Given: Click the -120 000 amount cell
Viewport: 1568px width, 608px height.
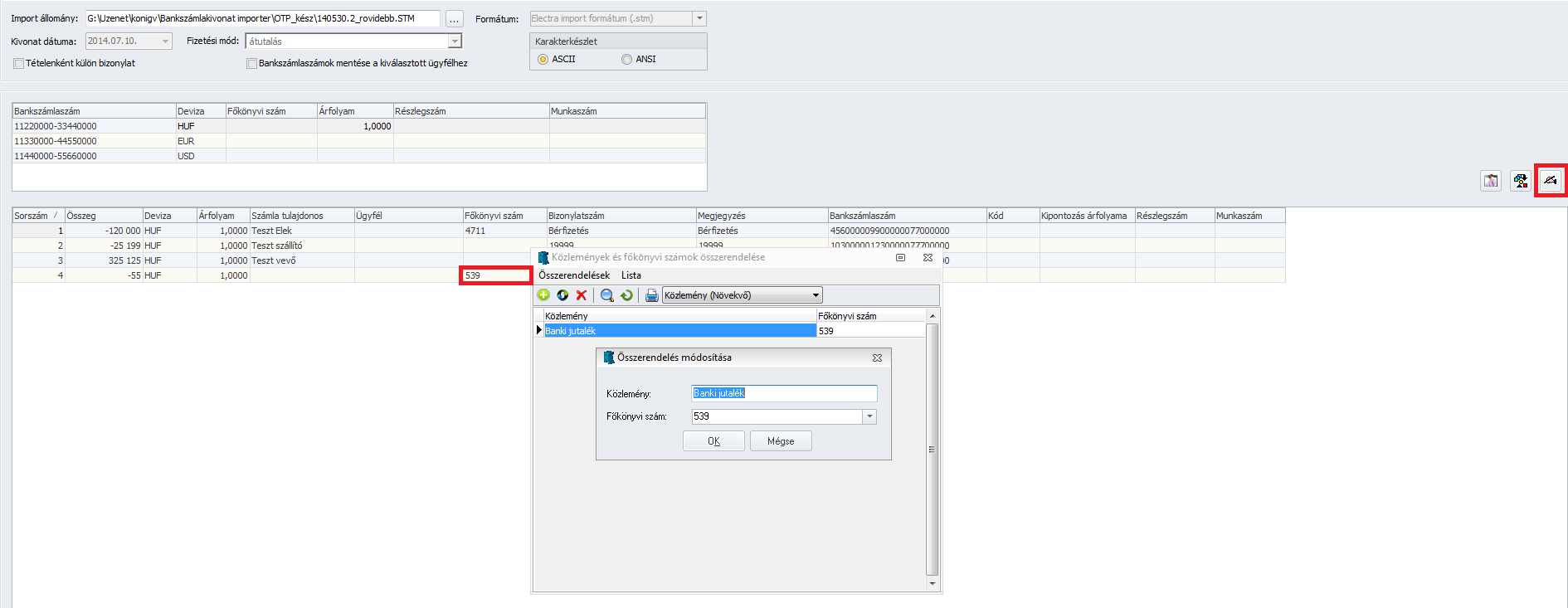Looking at the screenshot, I should [x=104, y=231].
